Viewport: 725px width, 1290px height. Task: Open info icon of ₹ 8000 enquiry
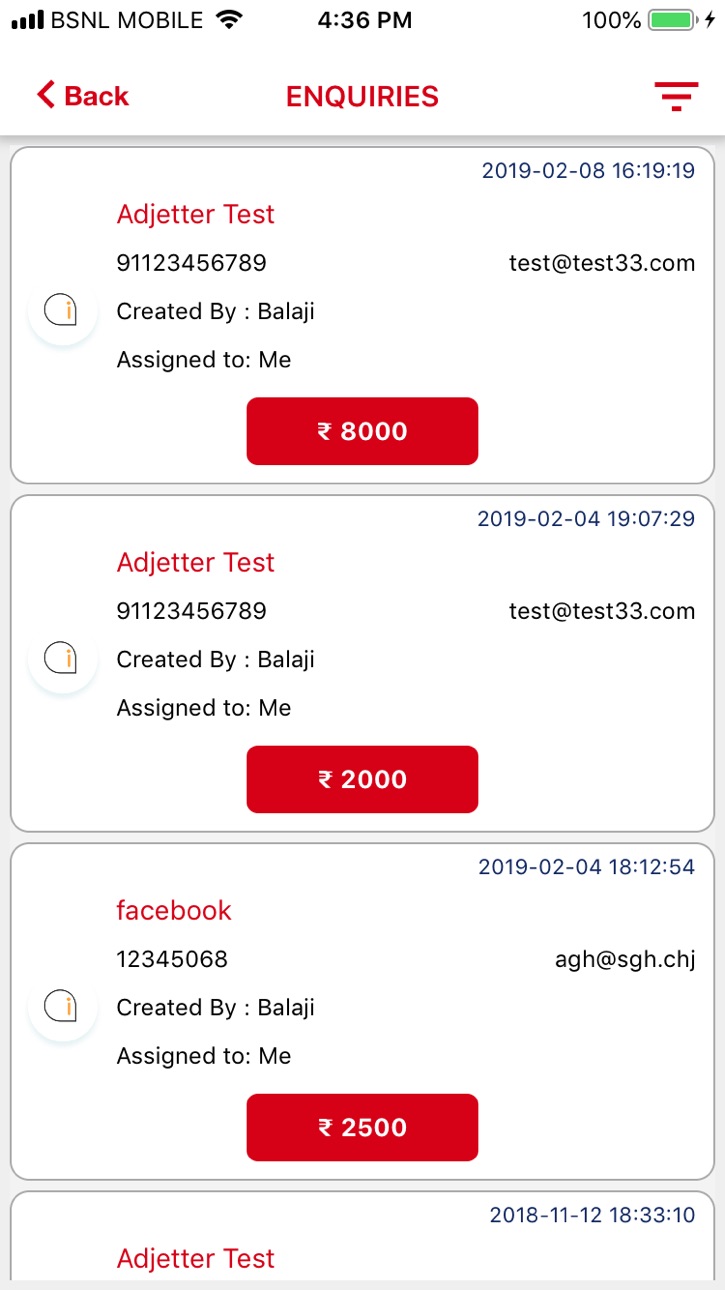62,311
